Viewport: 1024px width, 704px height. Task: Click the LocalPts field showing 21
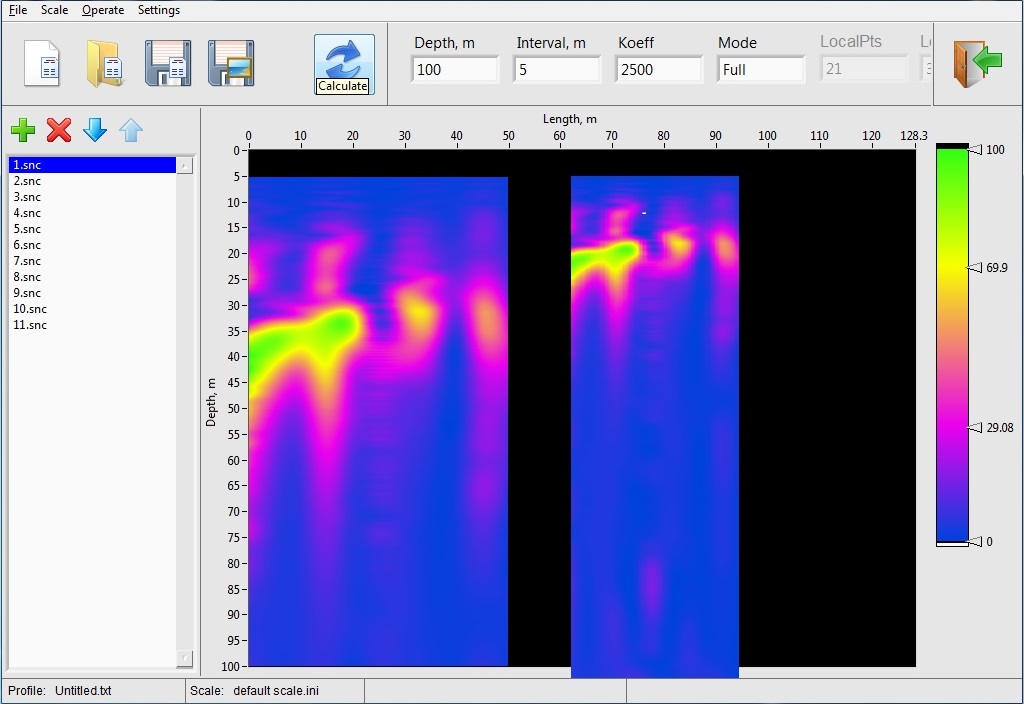863,69
